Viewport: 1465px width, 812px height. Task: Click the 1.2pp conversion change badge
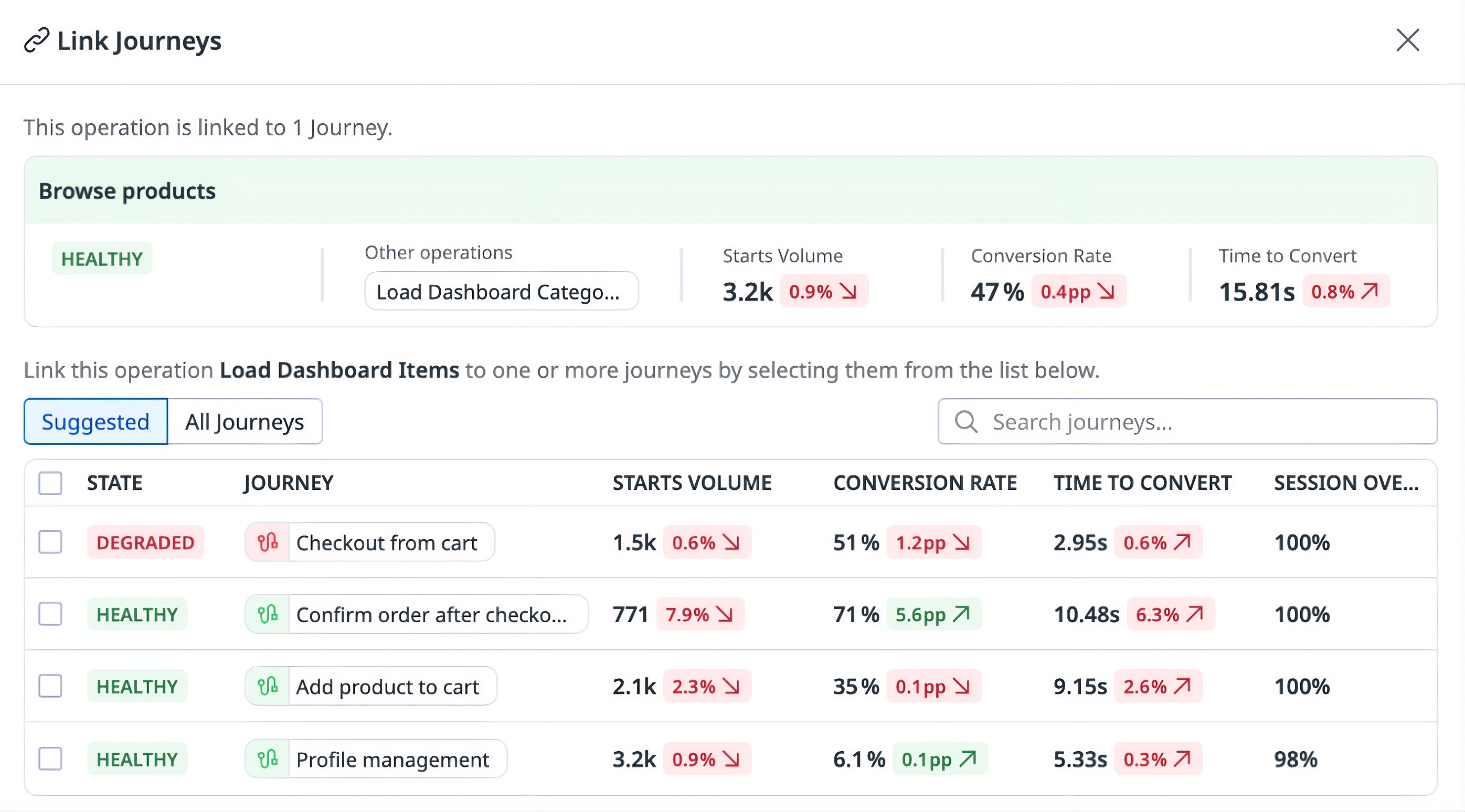933,542
